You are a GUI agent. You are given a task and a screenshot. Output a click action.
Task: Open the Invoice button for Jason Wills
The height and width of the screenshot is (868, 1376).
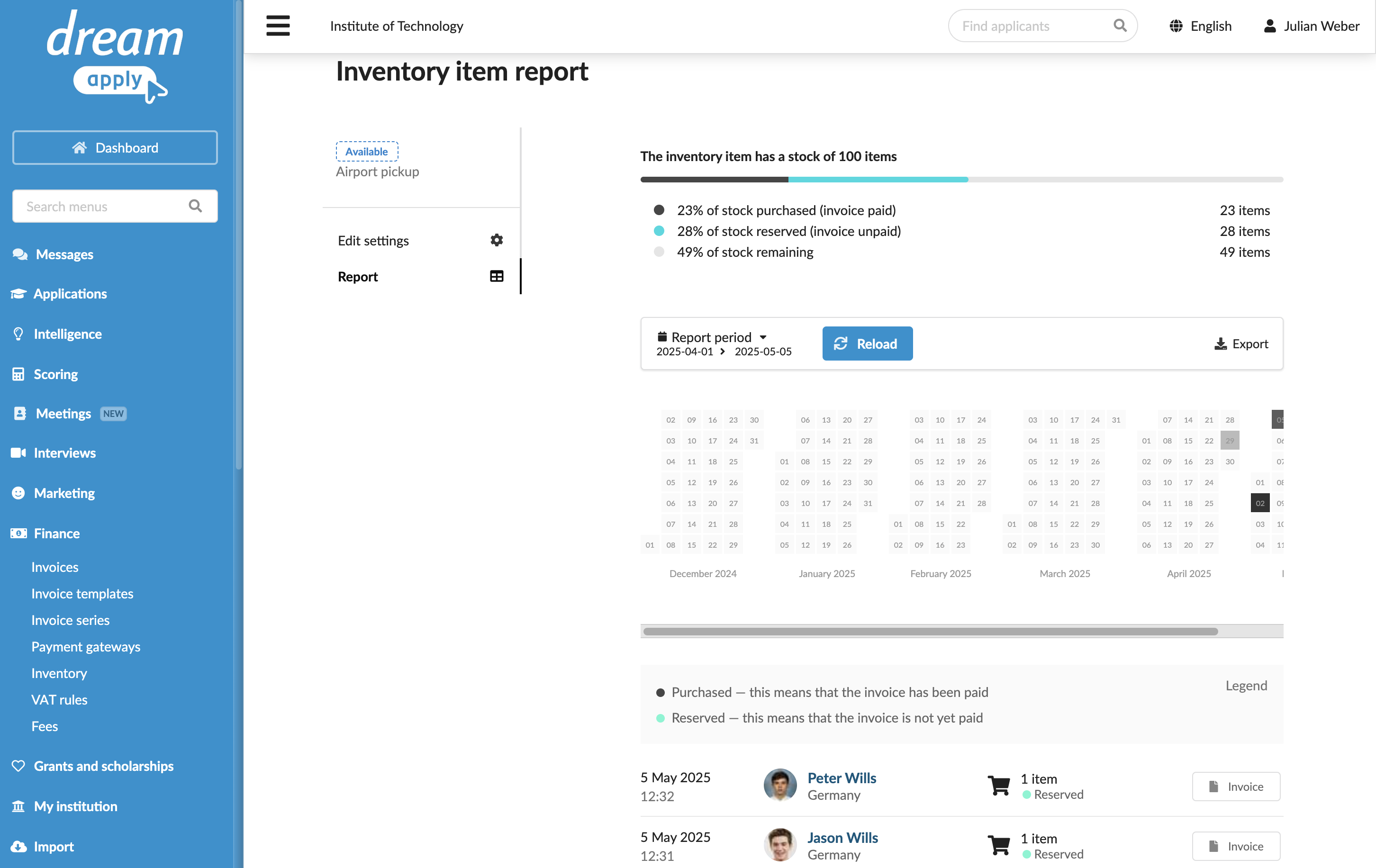(1236, 846)
